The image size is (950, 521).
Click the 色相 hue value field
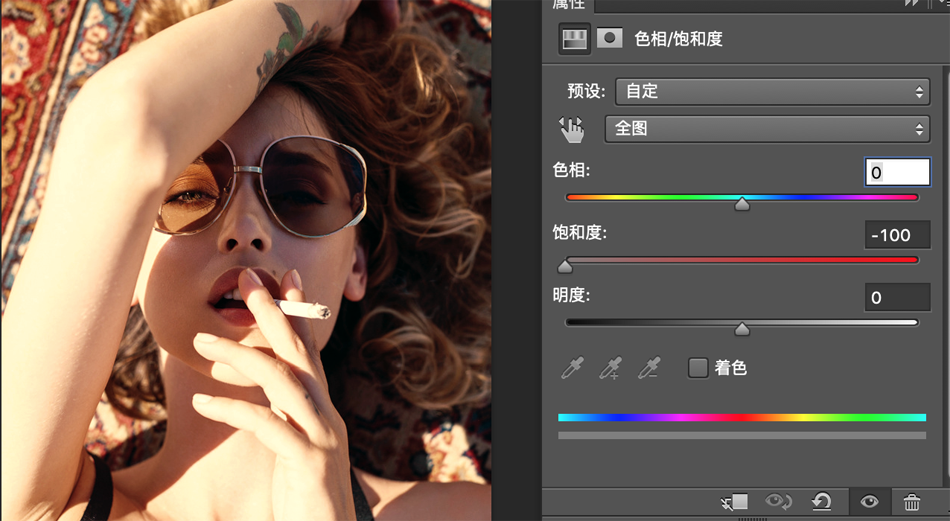click(897, 172)
